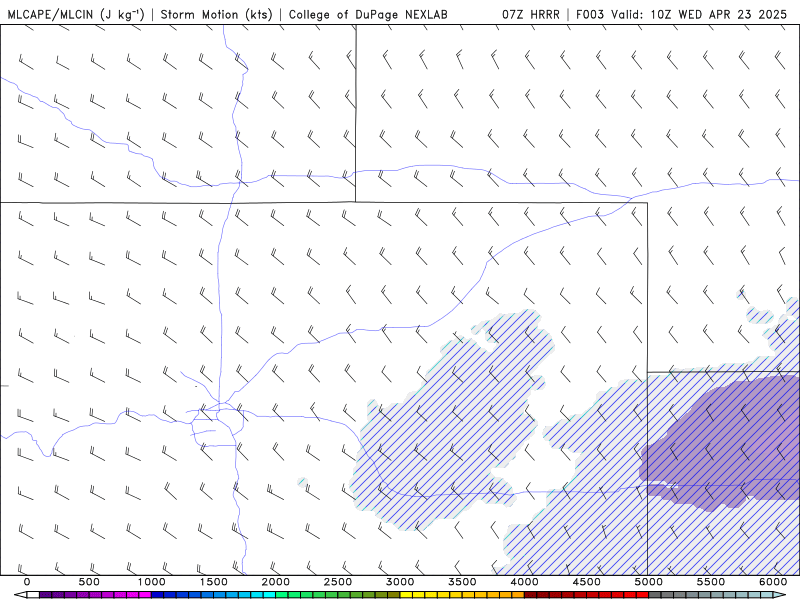
Task: Click the 0 label on the color scale
Action: click(x=27, y=582)
